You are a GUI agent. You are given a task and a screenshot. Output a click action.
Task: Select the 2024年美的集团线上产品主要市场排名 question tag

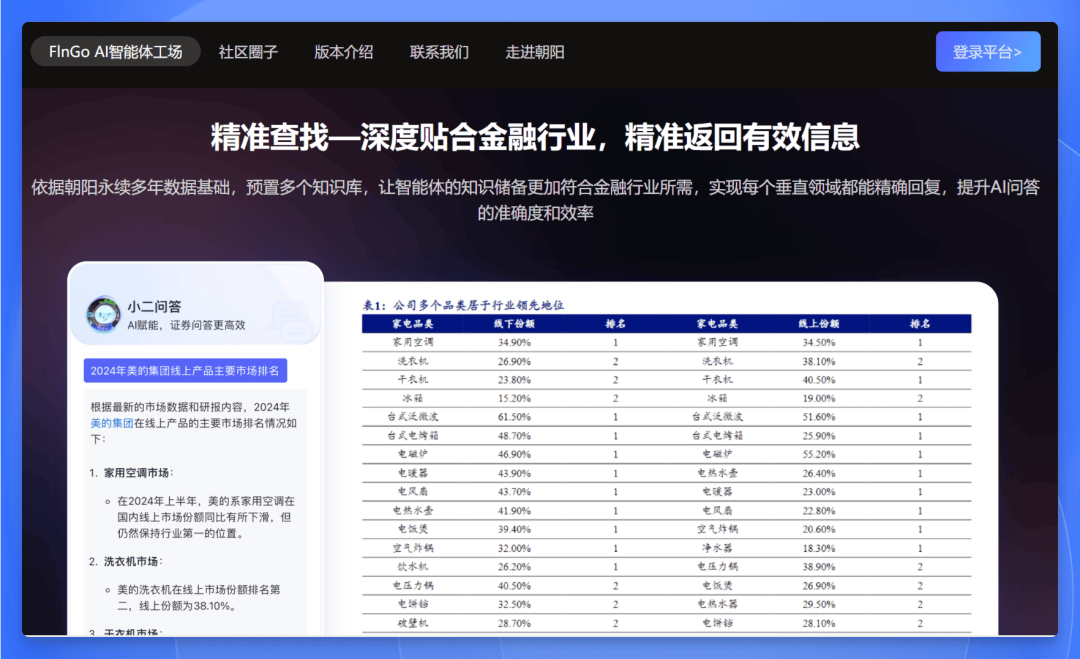point(185,370)
